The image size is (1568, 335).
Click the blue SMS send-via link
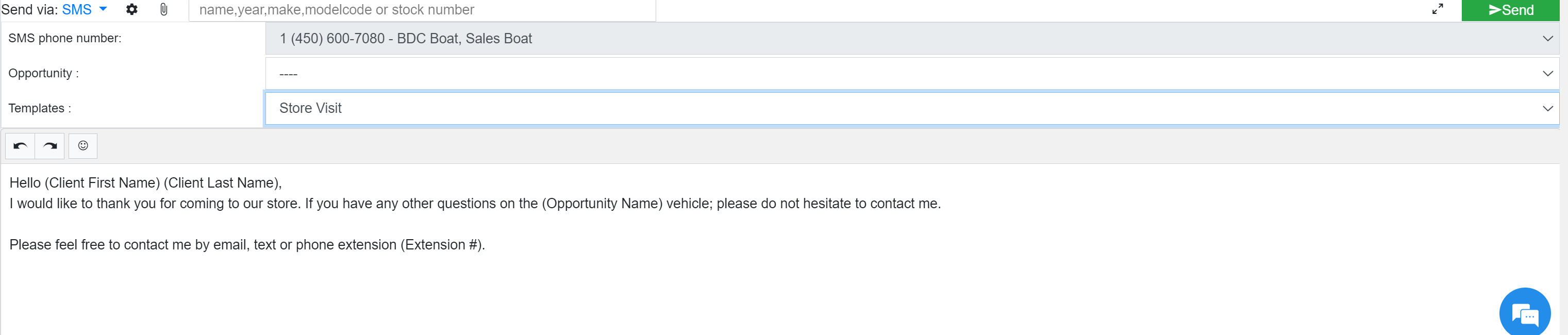(77, 10)
